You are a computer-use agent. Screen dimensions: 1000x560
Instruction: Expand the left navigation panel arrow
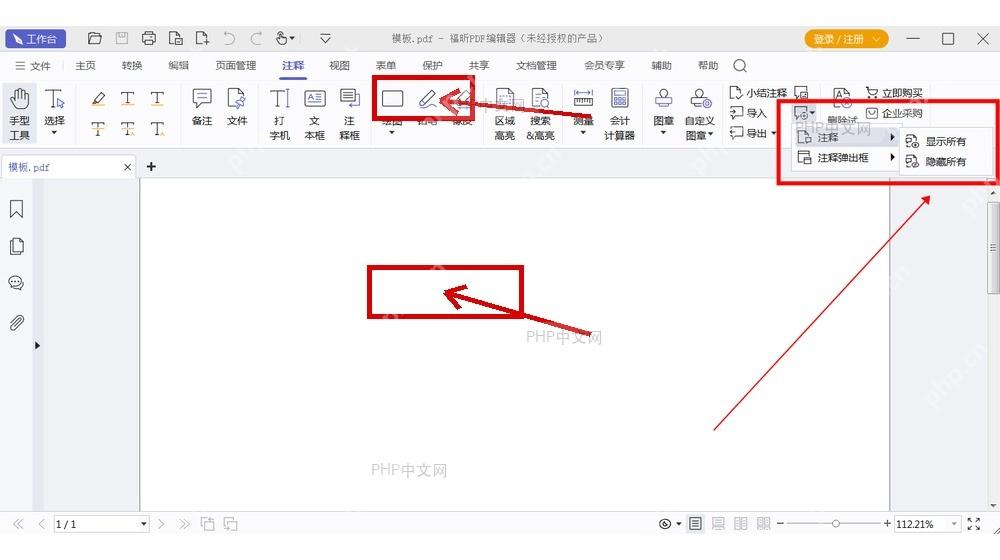click(x=37, y=346)
